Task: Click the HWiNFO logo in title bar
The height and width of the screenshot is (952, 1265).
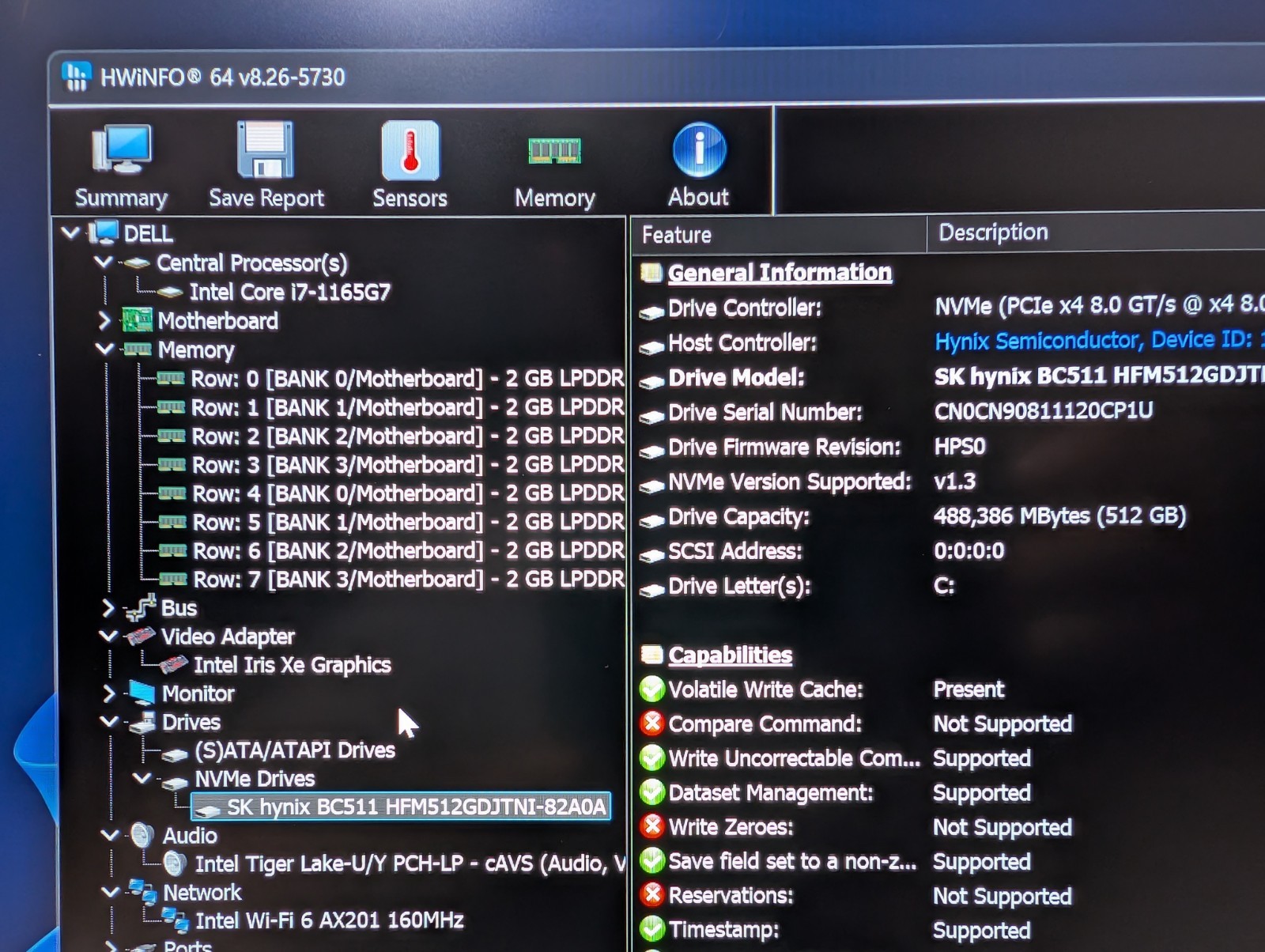Action: pos(77,77)
